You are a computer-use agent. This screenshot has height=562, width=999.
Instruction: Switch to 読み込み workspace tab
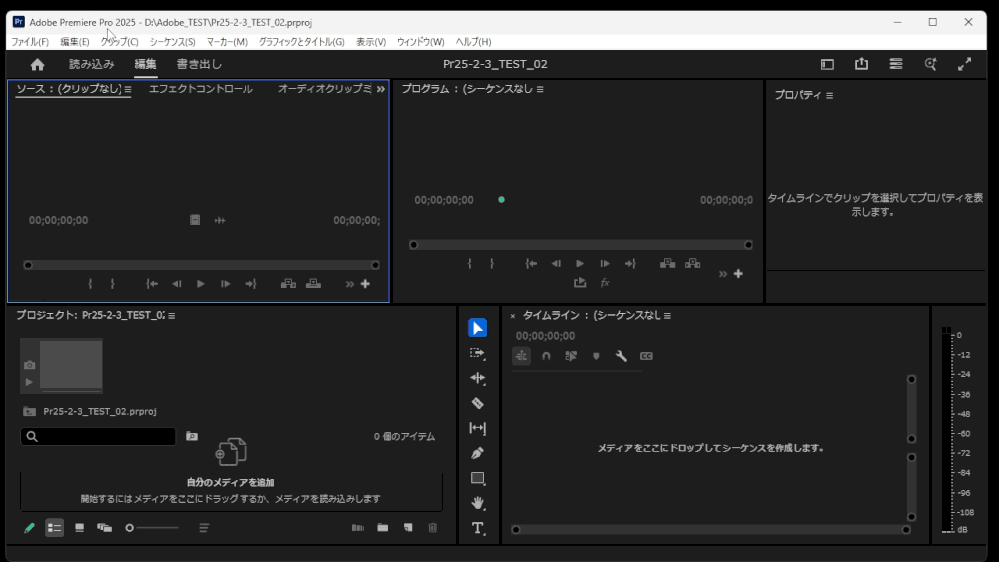pyautogui.click(x=92, y=64)
